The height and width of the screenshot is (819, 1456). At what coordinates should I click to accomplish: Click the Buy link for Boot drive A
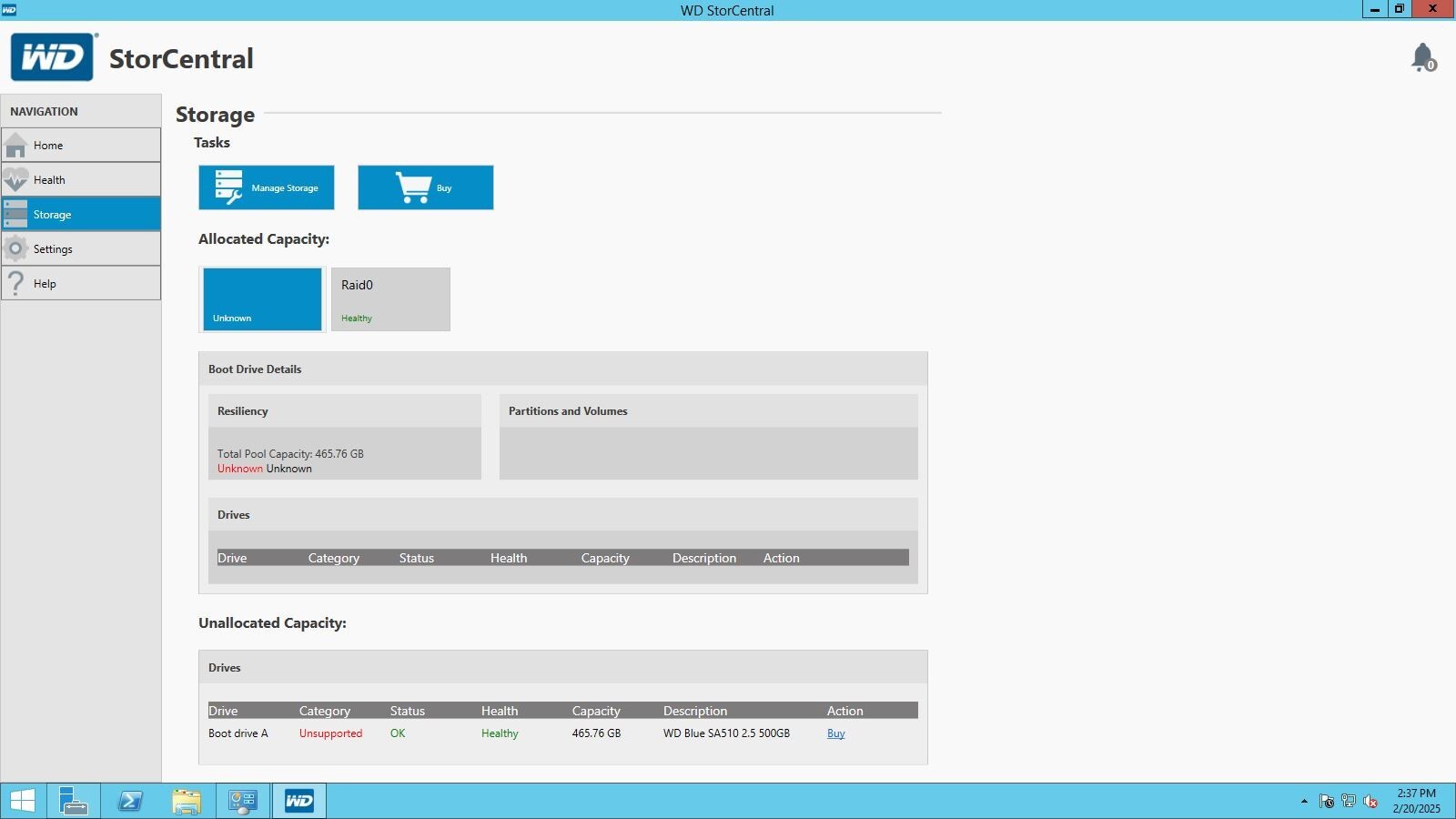[x=836, y=733]
